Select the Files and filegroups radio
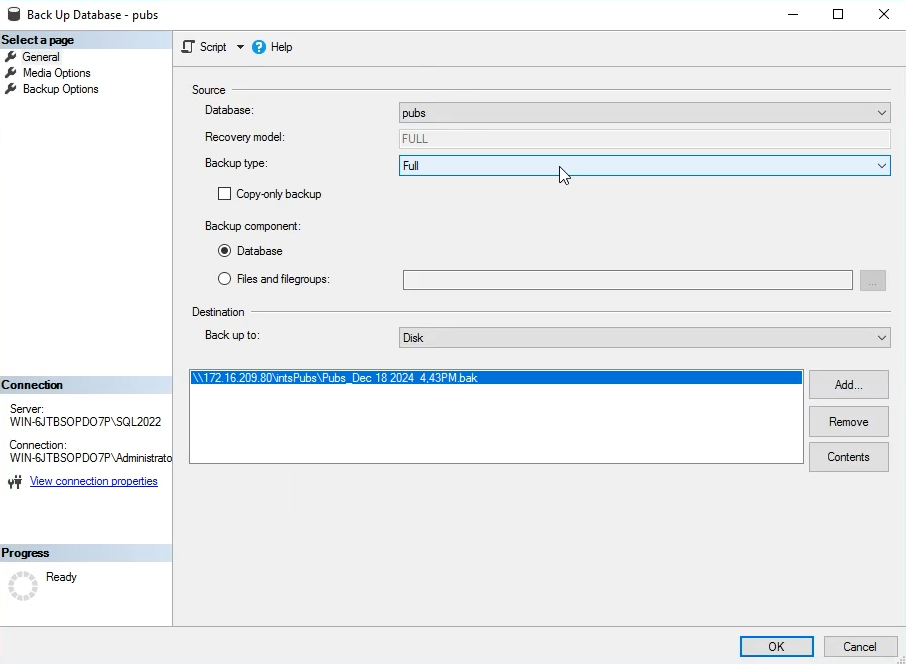This screenshot has width=906, height=664. click(x=224, y=279)
